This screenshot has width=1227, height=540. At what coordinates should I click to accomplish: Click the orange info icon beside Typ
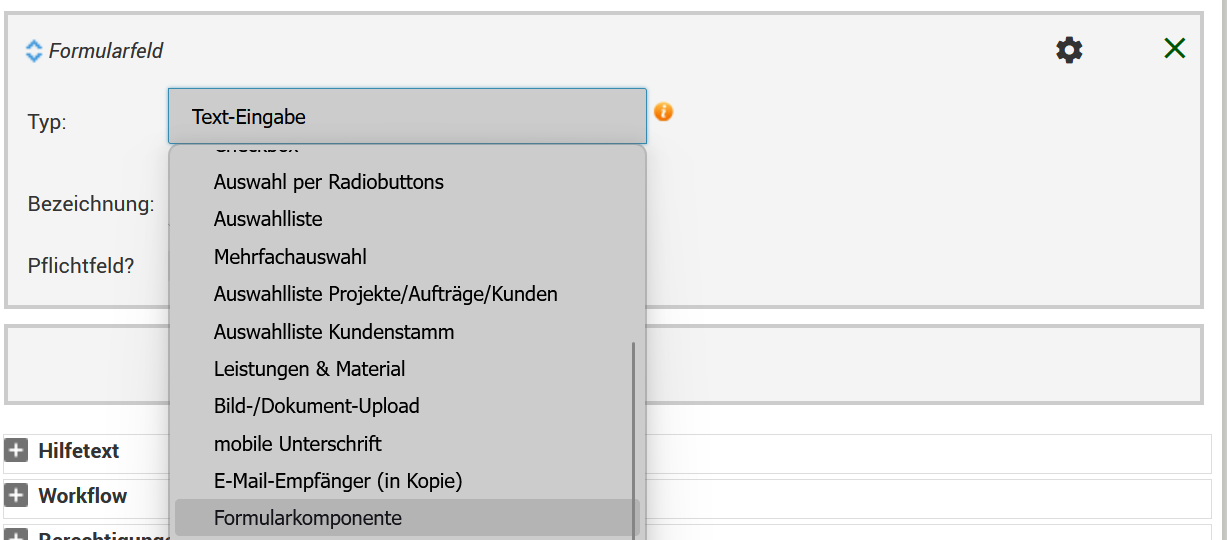tap(663, 112)
